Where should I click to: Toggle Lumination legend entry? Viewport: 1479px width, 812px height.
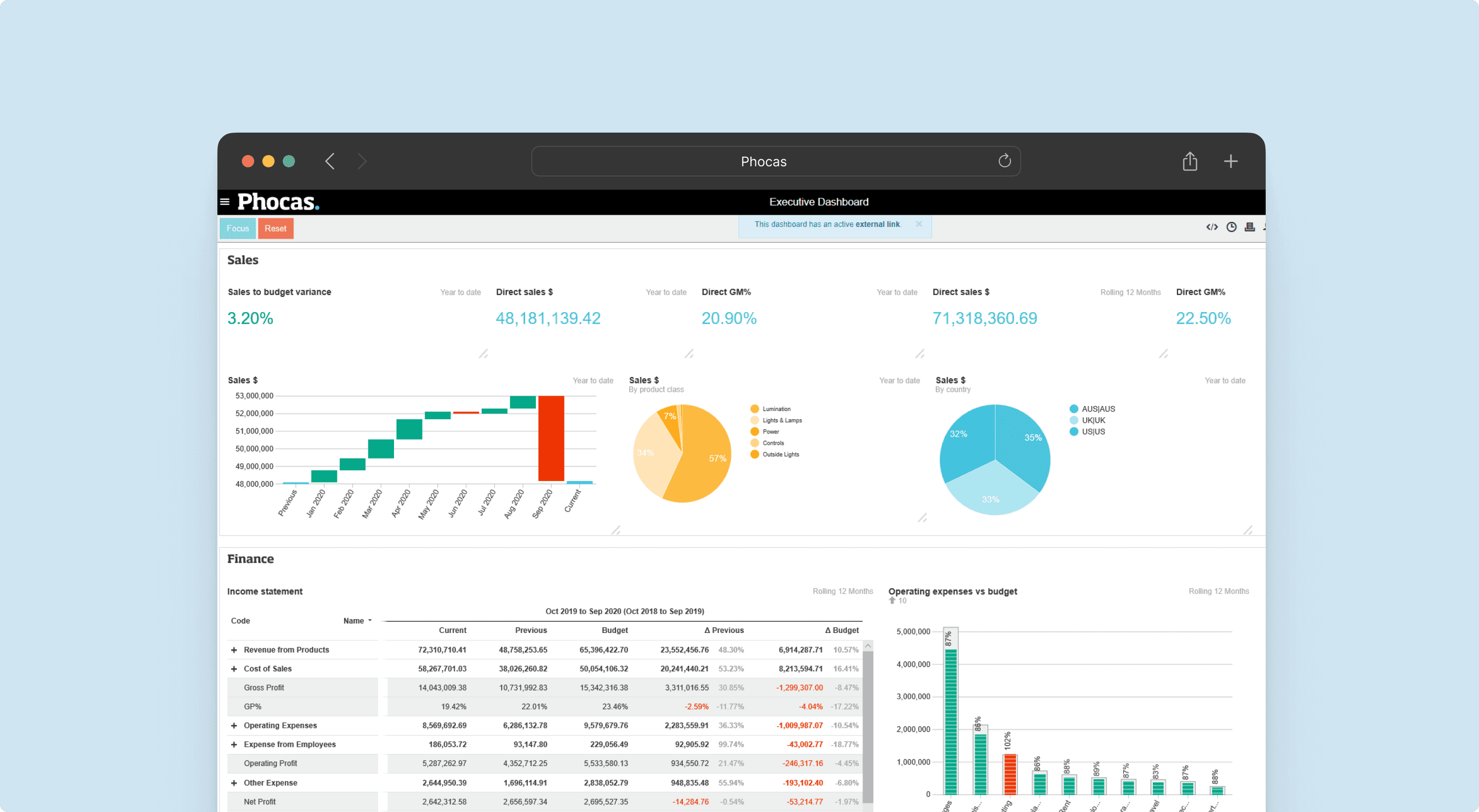pos(770,409)
